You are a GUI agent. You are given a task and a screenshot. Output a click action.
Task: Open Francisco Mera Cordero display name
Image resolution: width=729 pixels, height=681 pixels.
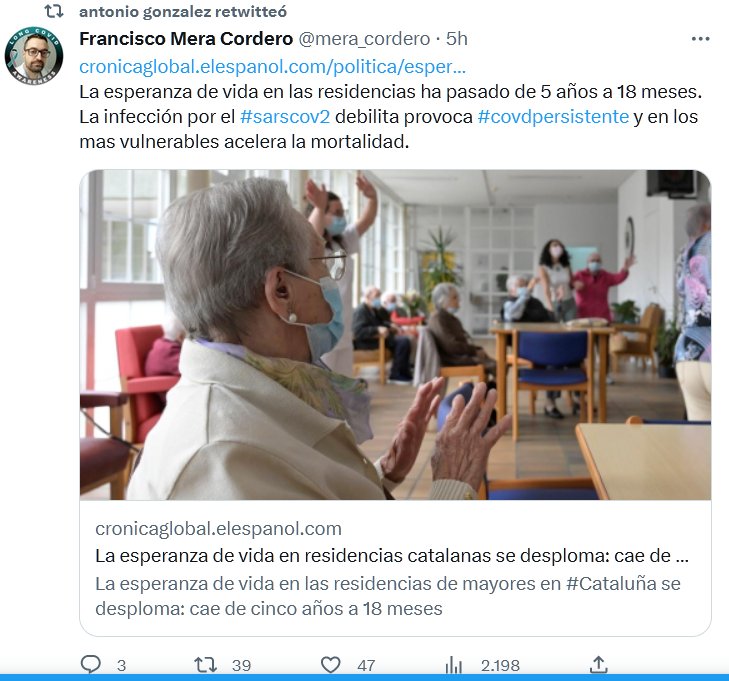tap(186, 39)
